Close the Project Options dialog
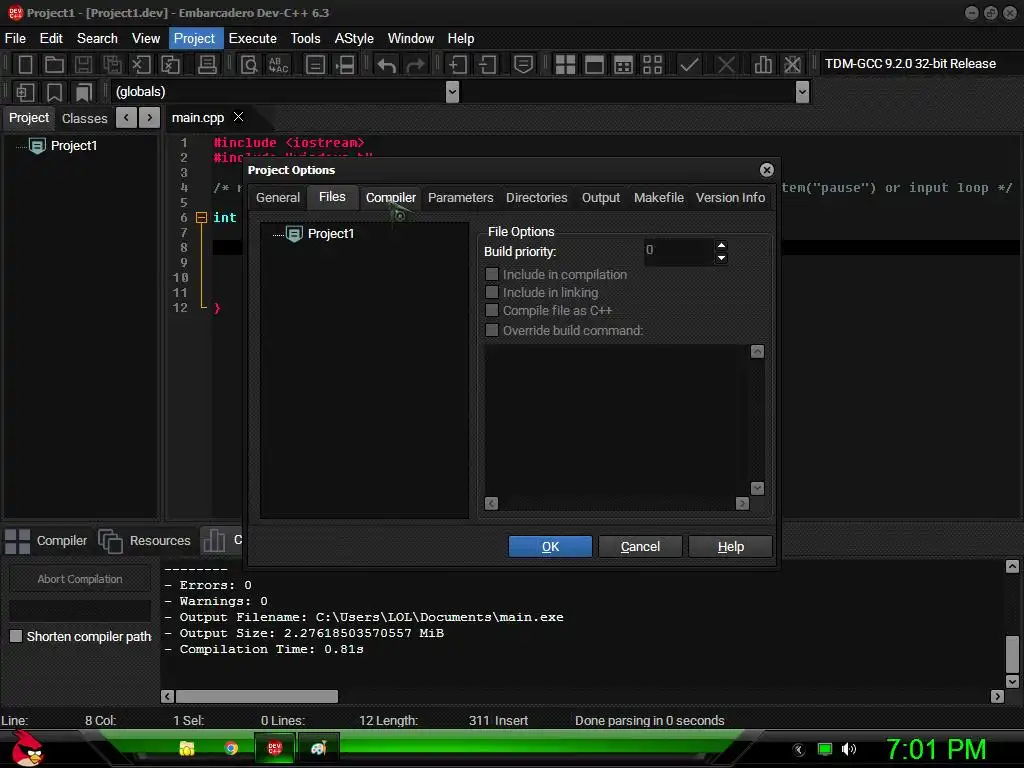The height and width of the screenshot is (768, 1024). tap(767, 170)
